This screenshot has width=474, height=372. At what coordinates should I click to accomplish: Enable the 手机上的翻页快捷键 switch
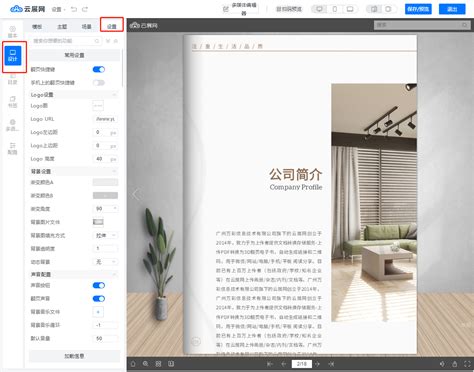(x=99, y=83)
